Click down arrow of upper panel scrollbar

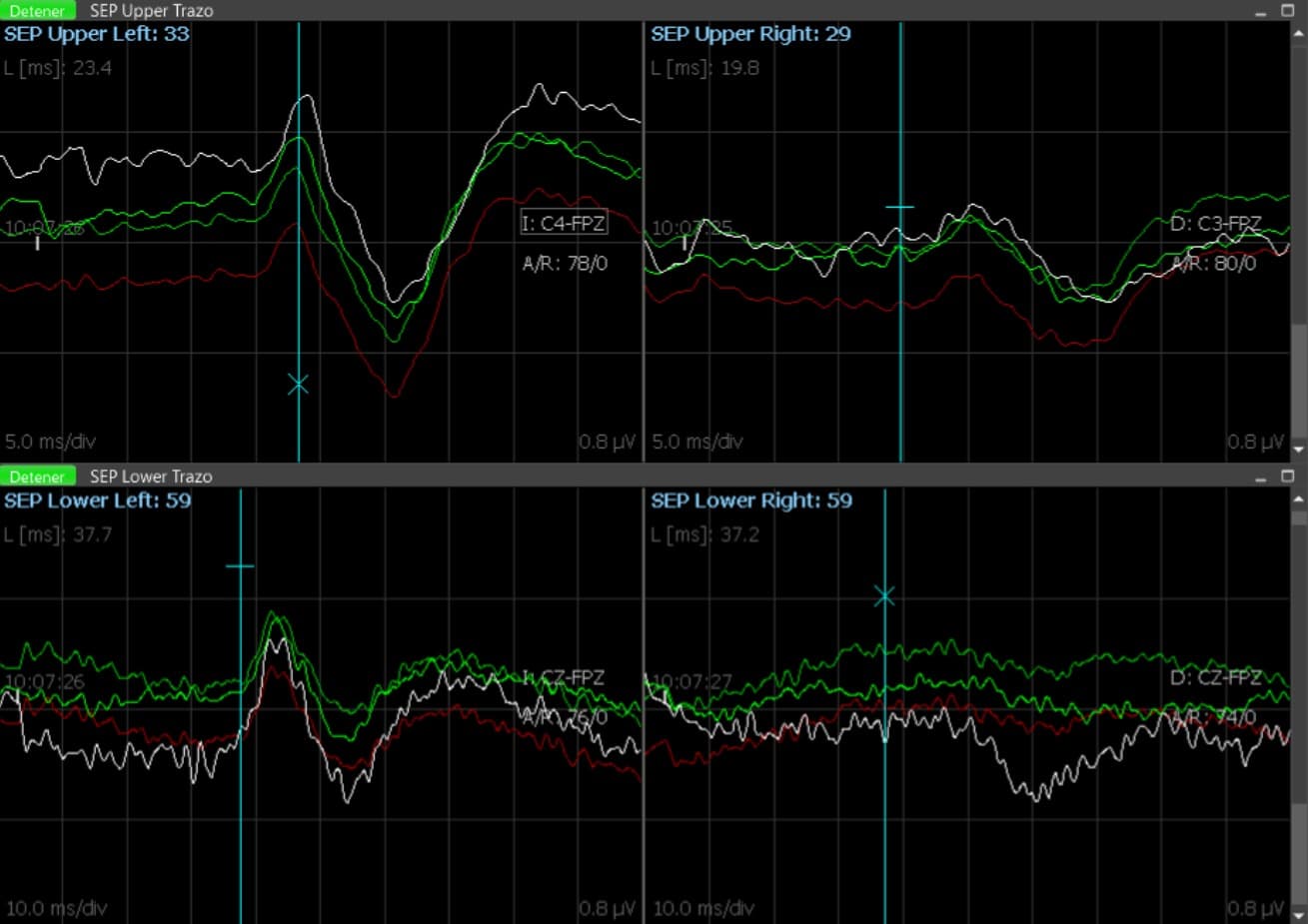coord(1299,450)
